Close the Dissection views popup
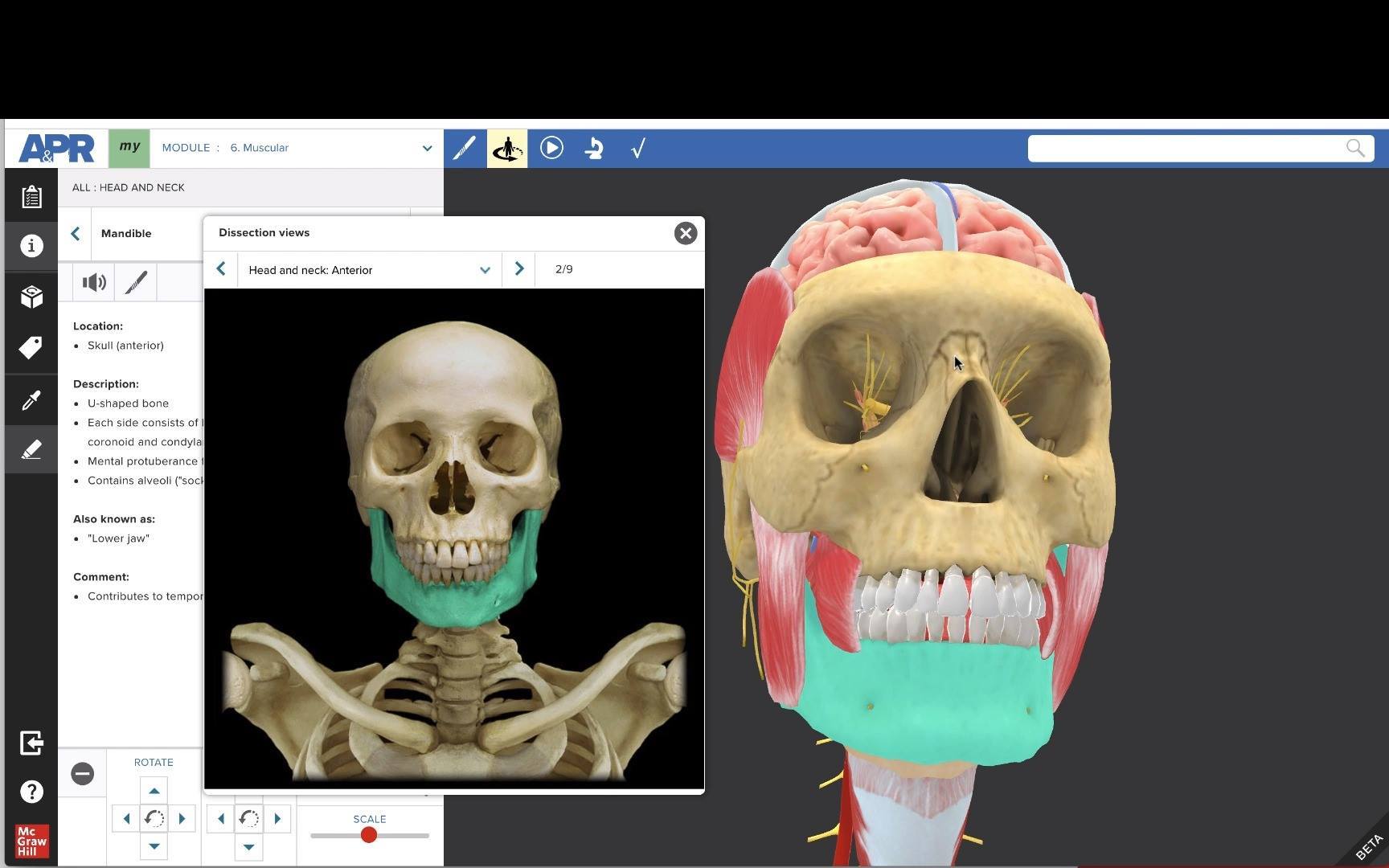Screen dimensions: 1389x868 [686, 233]
